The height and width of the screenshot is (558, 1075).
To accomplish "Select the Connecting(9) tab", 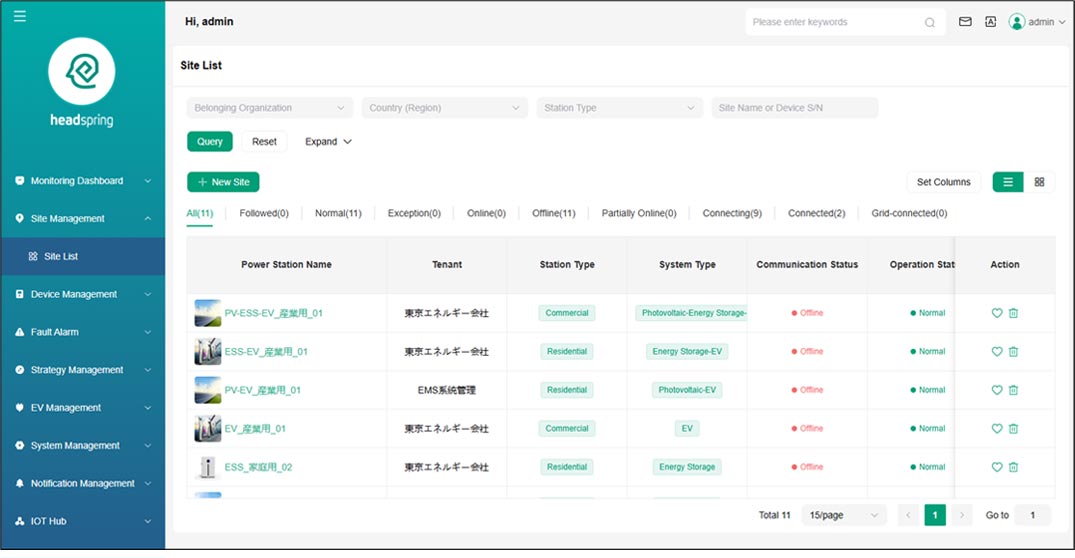I will tap(732, 213).
